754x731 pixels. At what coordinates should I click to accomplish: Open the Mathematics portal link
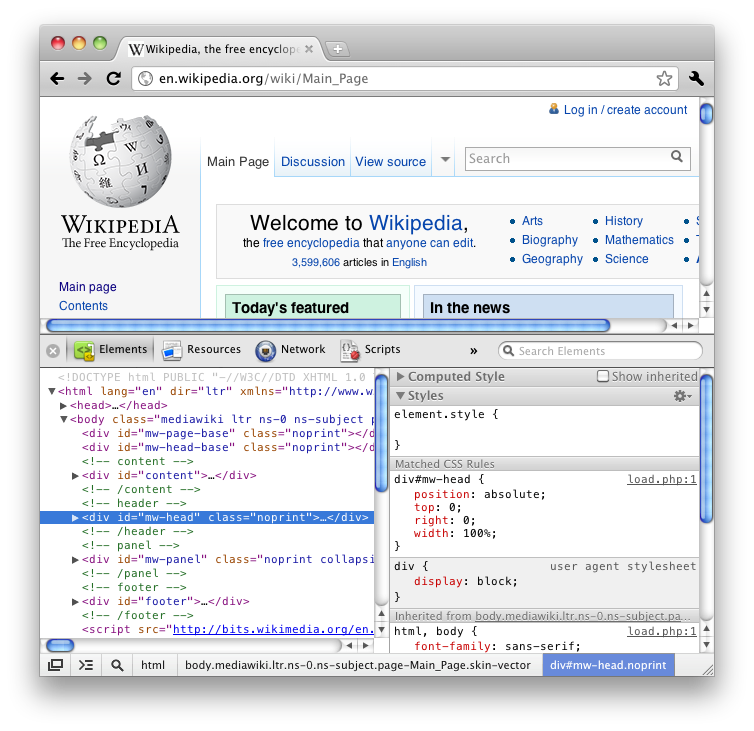click(x=639, y=240)
